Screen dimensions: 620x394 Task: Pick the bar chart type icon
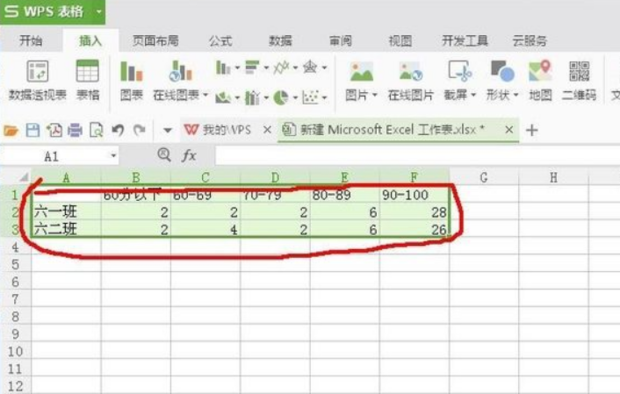(252, 67)
